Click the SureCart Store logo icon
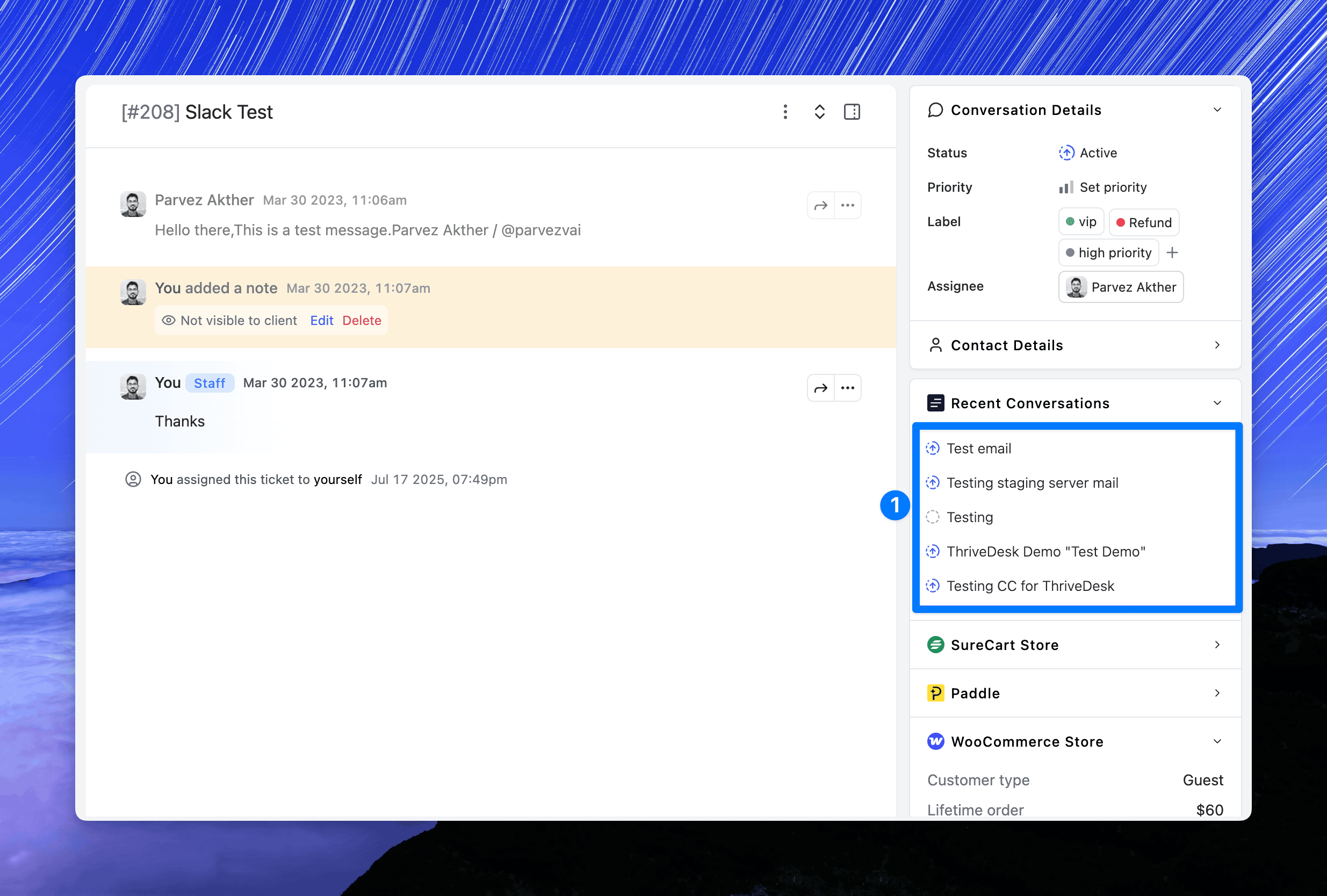The height and width of the screenshot is (896, 1327). (935, 645)
